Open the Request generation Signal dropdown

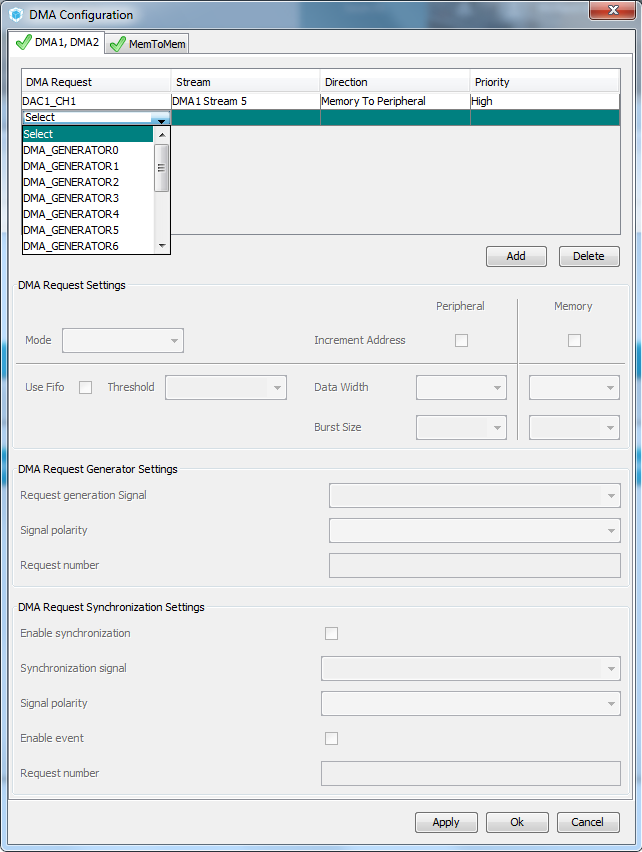point(475,496)
